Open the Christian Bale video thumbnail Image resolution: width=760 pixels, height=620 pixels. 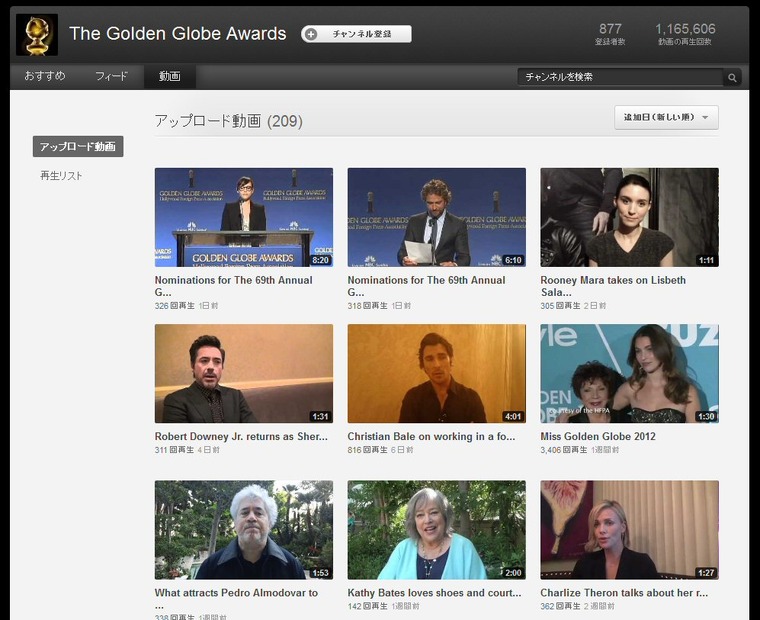437,373
